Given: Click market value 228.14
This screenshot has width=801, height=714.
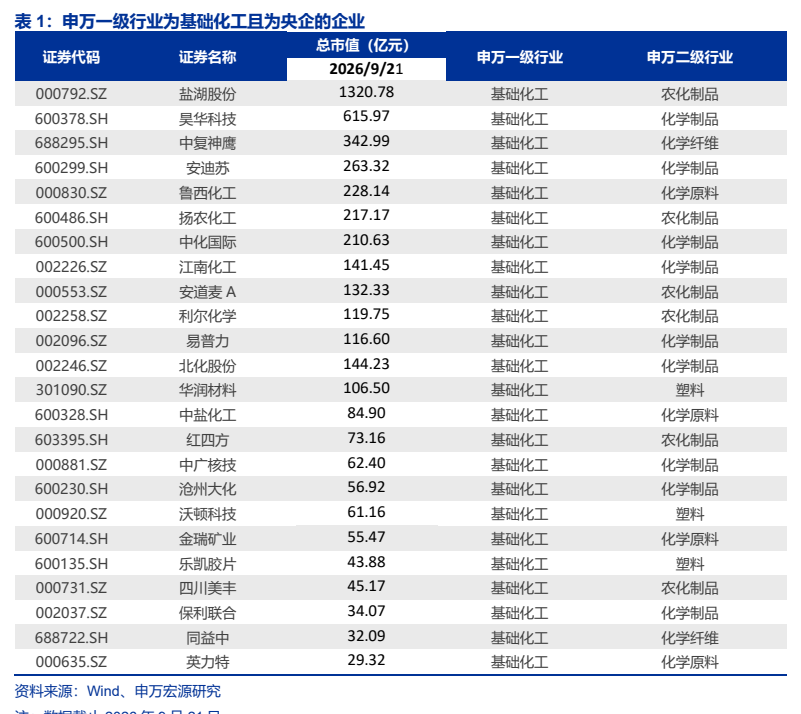Looking at the screenshot, I should pyautogui.click(x=366, y=191).
